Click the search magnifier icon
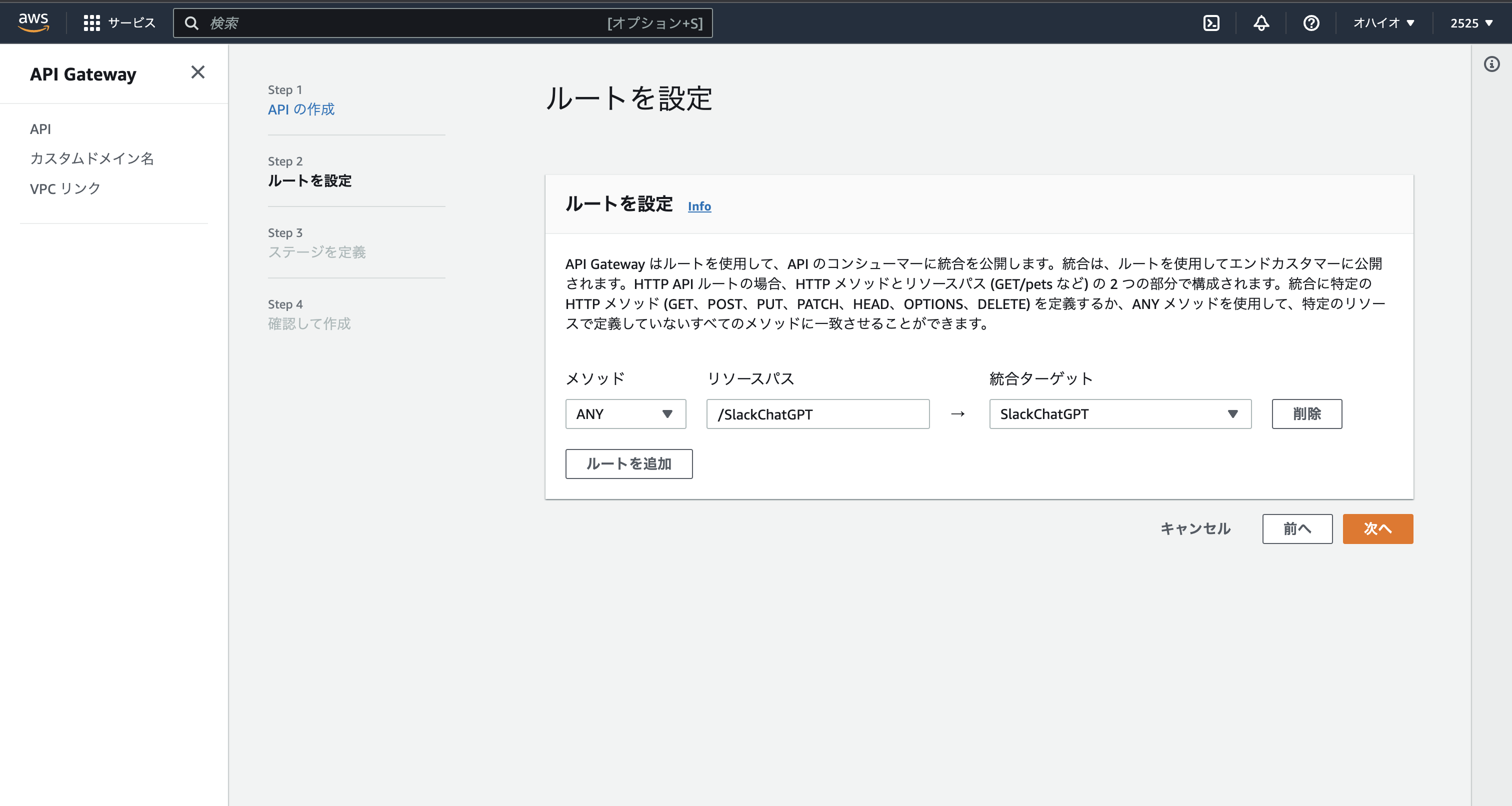The width and height of the screenshot is (1512, 806). tap(192, 23)
